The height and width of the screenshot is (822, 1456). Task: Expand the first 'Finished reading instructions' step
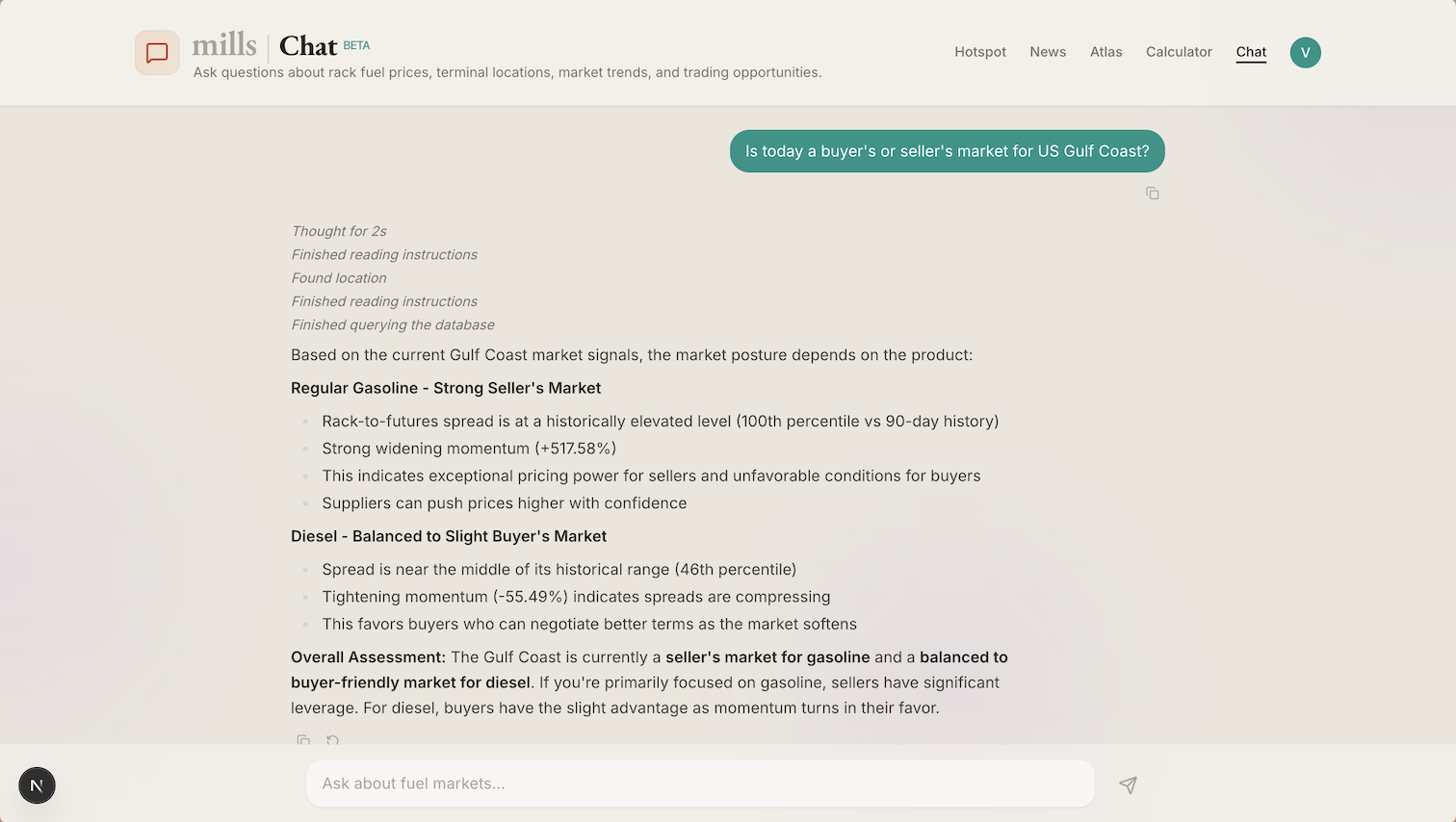[x=384, y=254]
